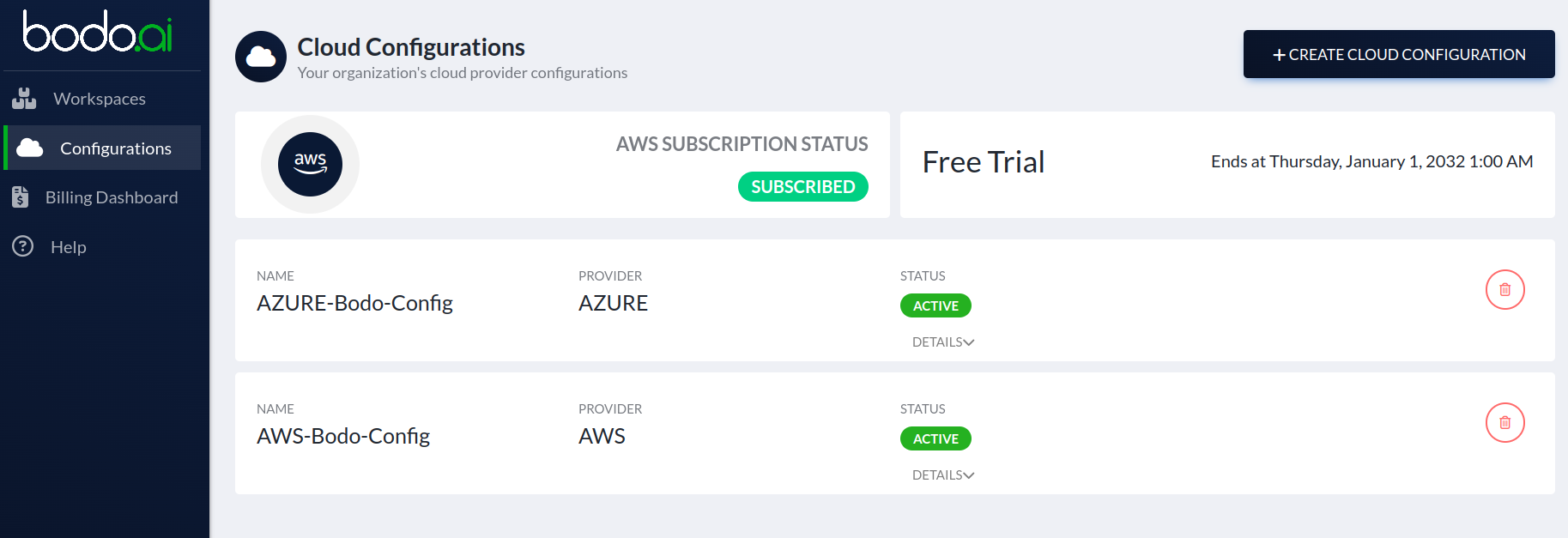Viewport: 1568px width, 538px height.
Task: Click the cloud icon next to Configurations
Action: 28,148
